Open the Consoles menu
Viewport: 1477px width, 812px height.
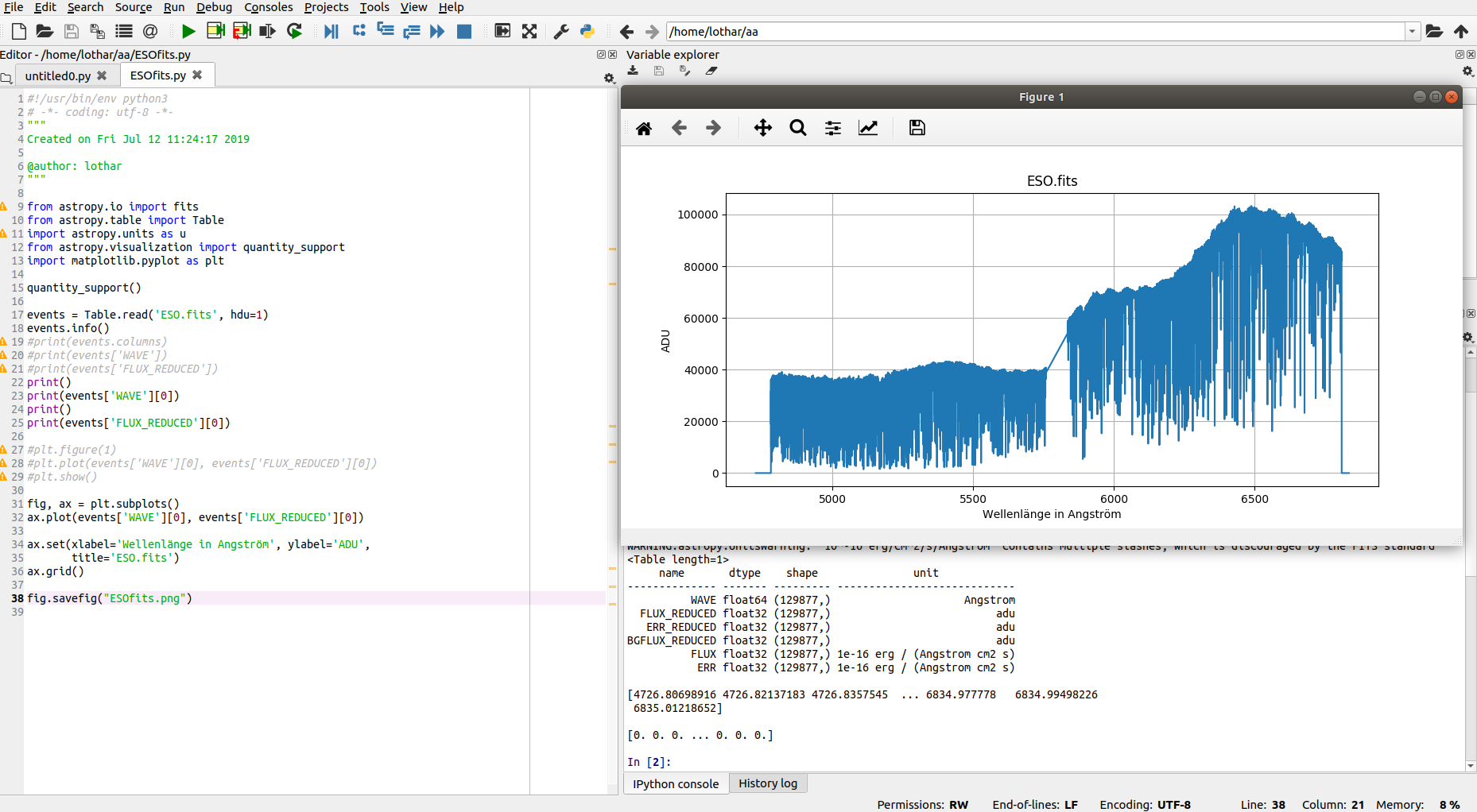click(268, 7)
